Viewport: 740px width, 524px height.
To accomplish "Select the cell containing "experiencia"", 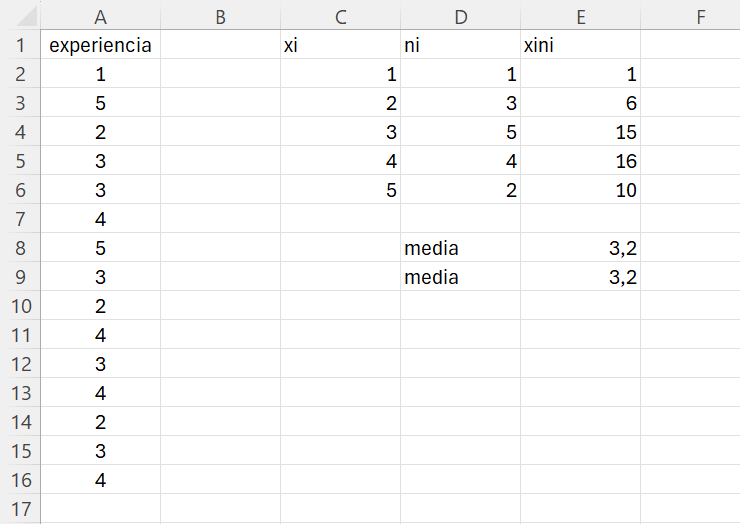I will pos(100,45).
